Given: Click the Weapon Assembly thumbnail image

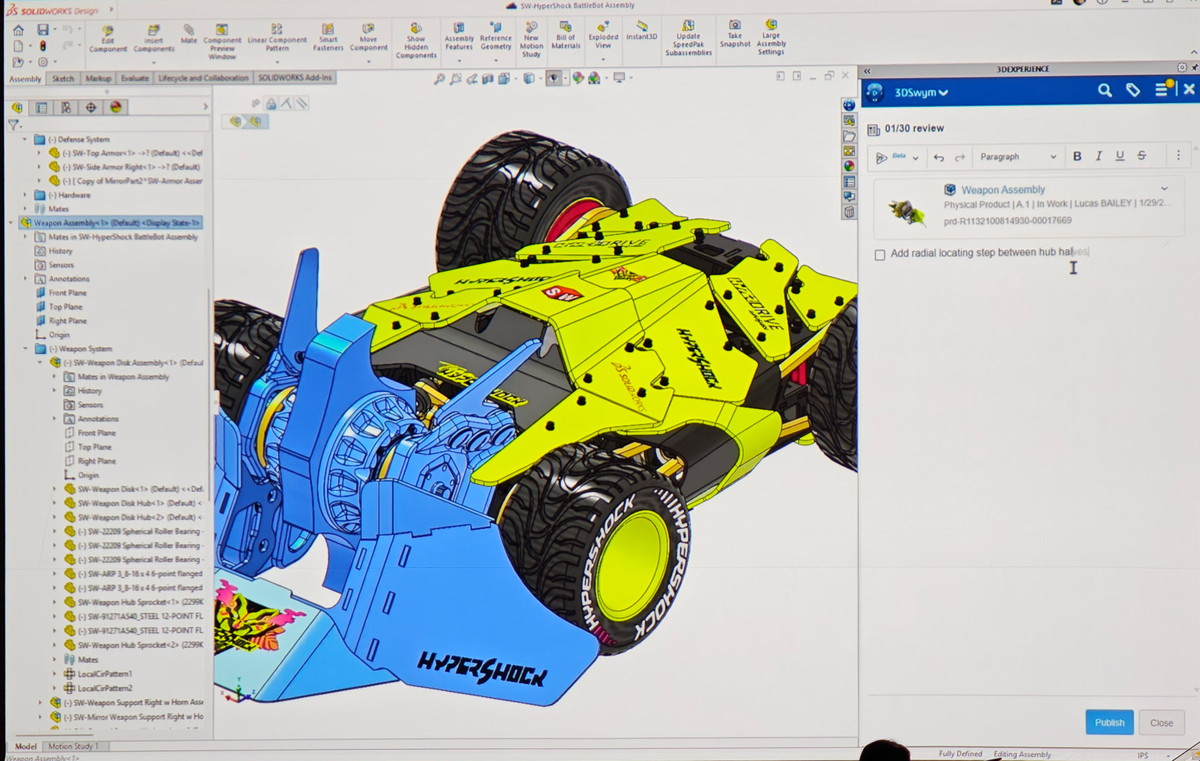Looking at the screenshot, I should pos(907,211).
